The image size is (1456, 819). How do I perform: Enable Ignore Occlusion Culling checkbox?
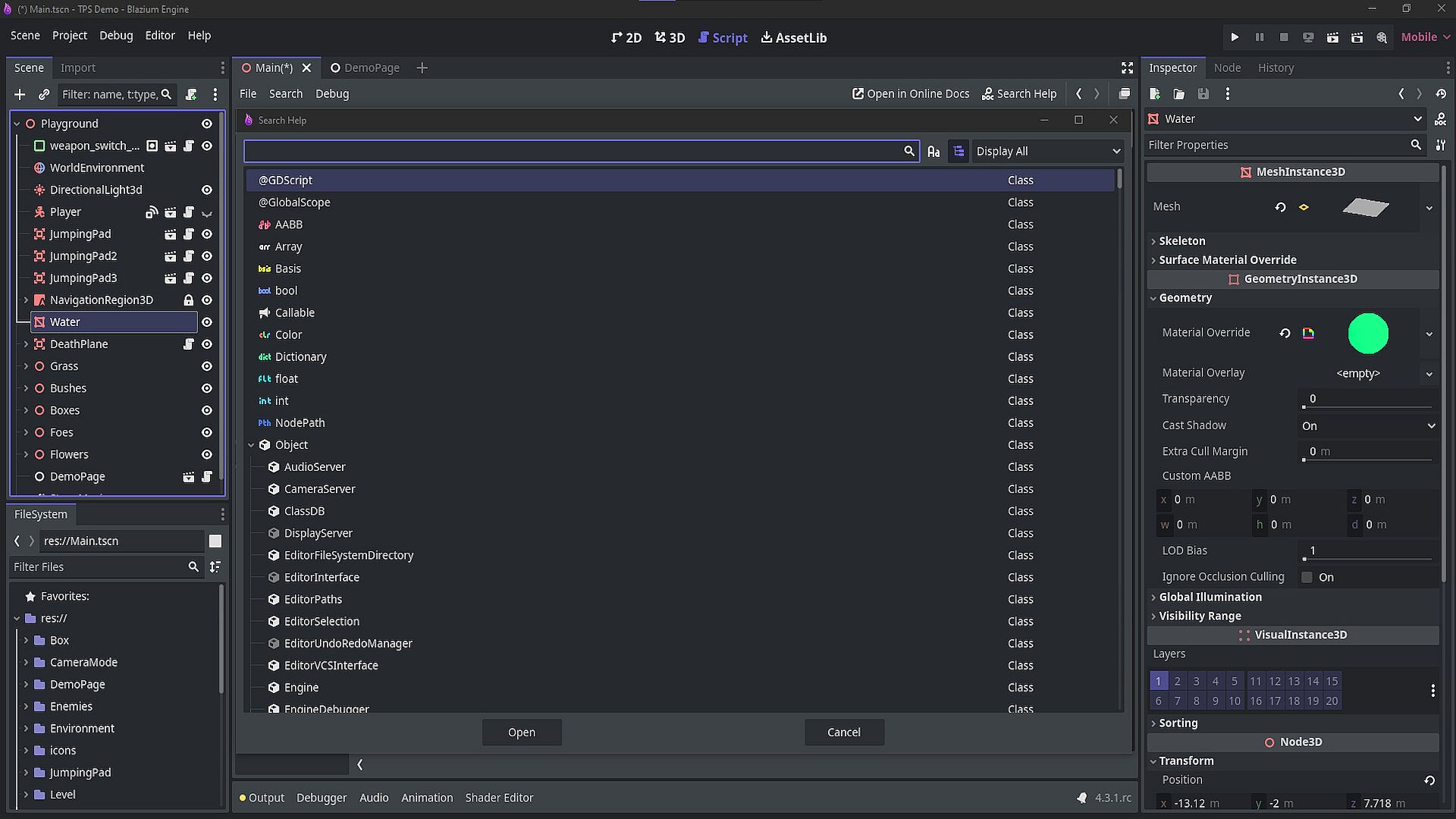pyautogui.click(x=1307, y=577)
